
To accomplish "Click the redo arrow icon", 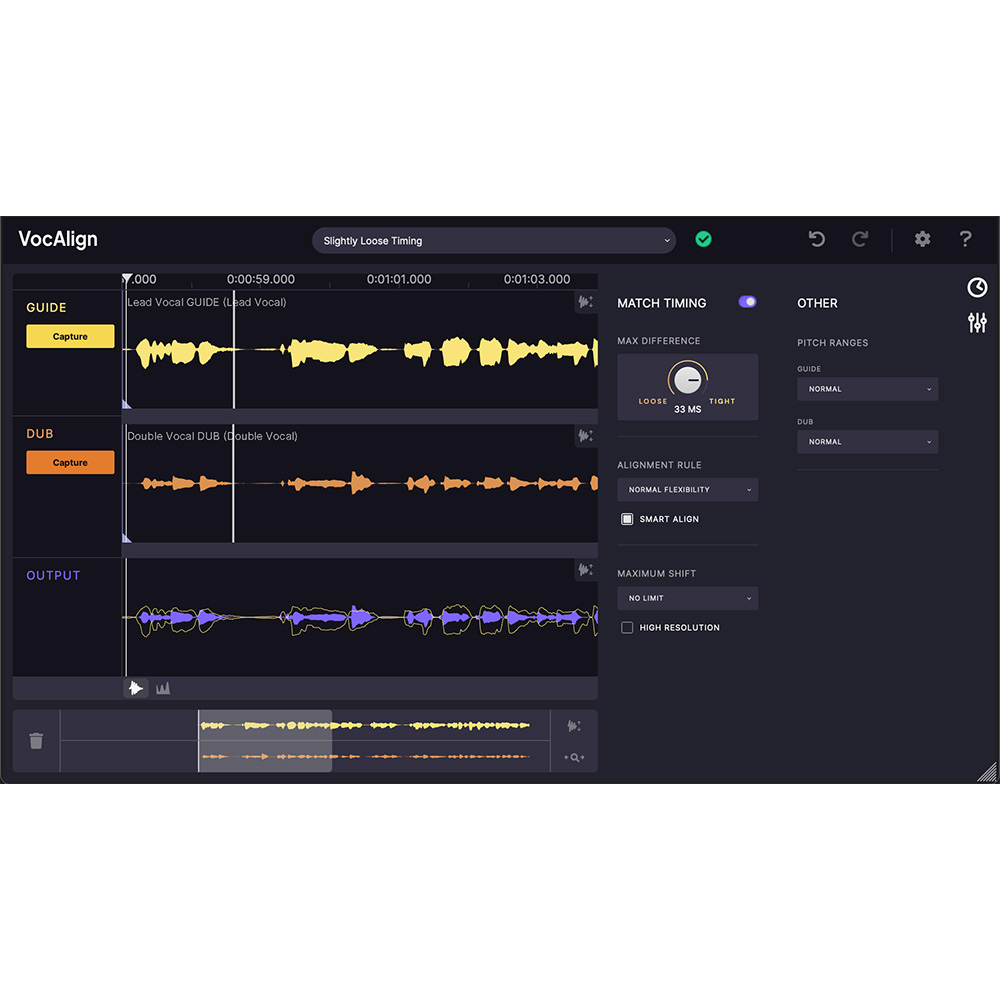I will [x=860, y=239].
